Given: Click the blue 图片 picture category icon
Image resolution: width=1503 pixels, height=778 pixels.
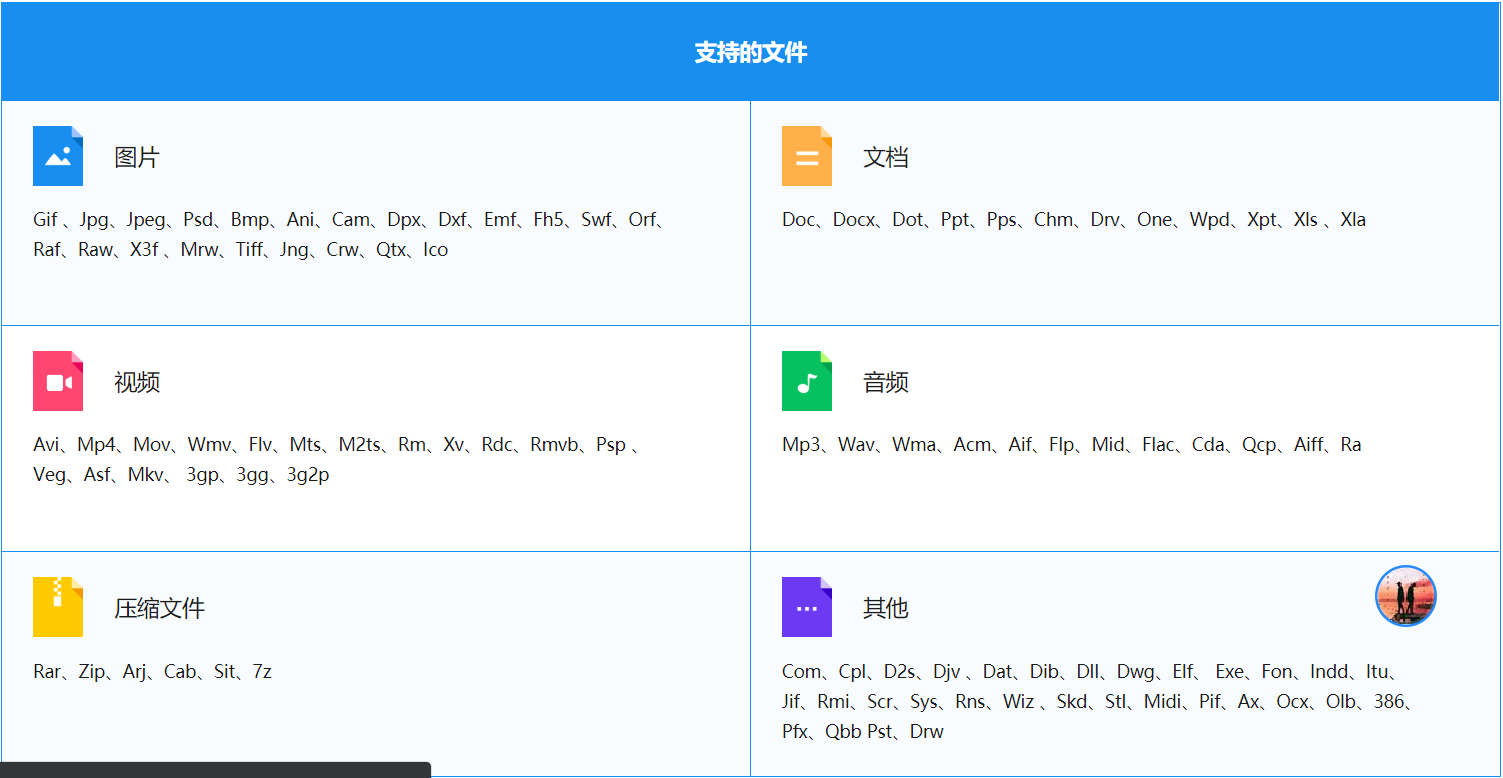Looking at the screenshot, I should click(x=57, y=156).
